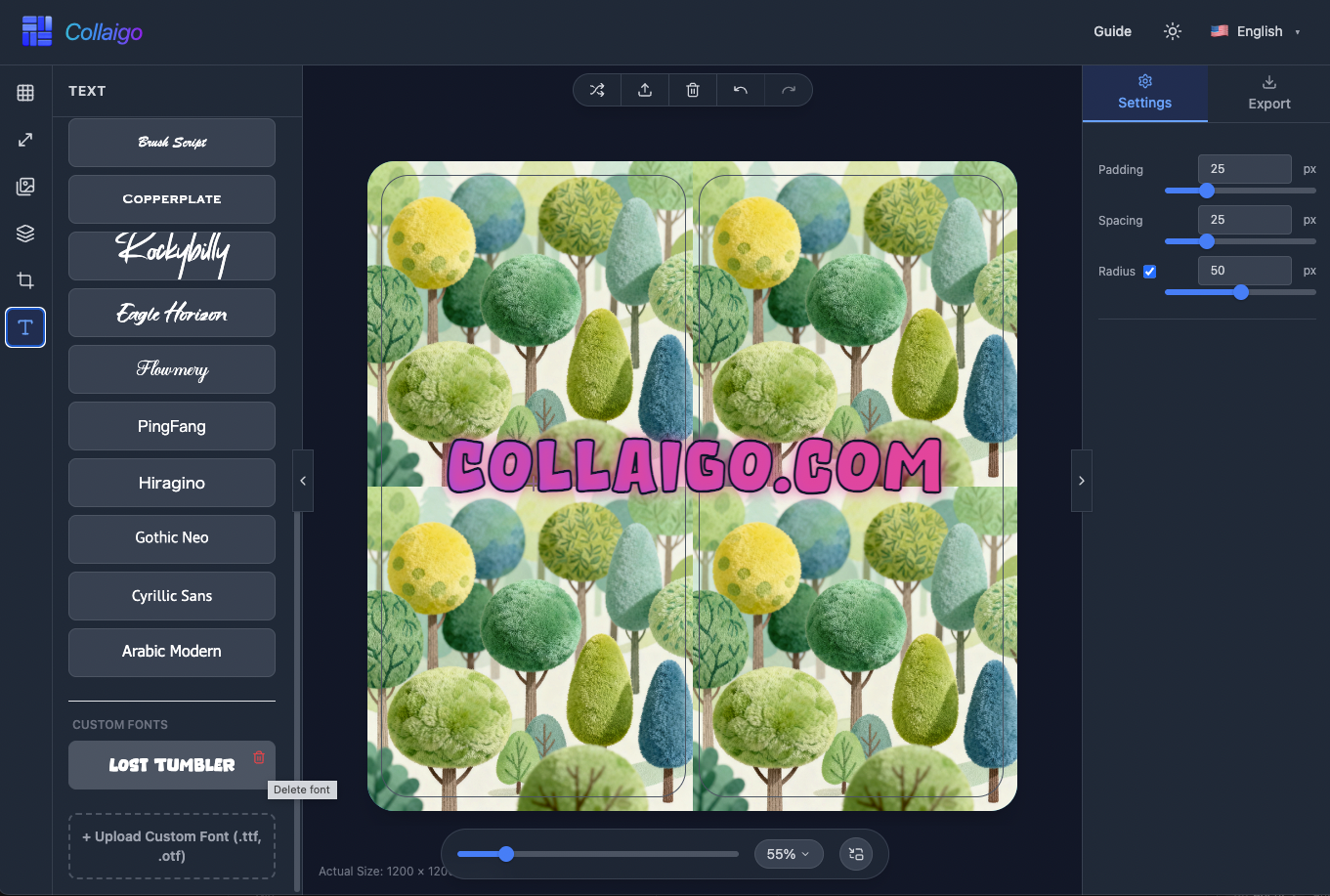Toggle the Radius checkbox
This screenshot has width=1330, height=896.
tap(1150, 272)
